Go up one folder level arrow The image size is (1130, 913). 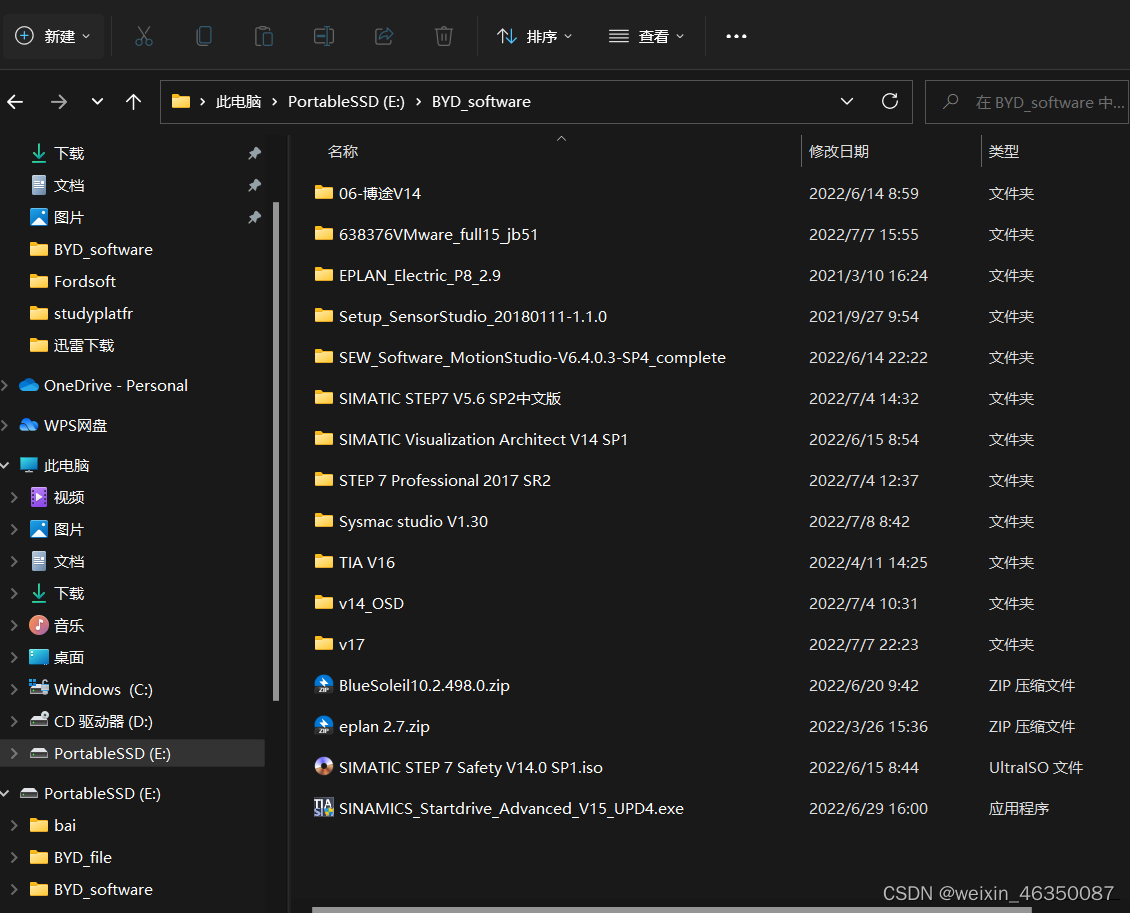click(x=133, y=102)
